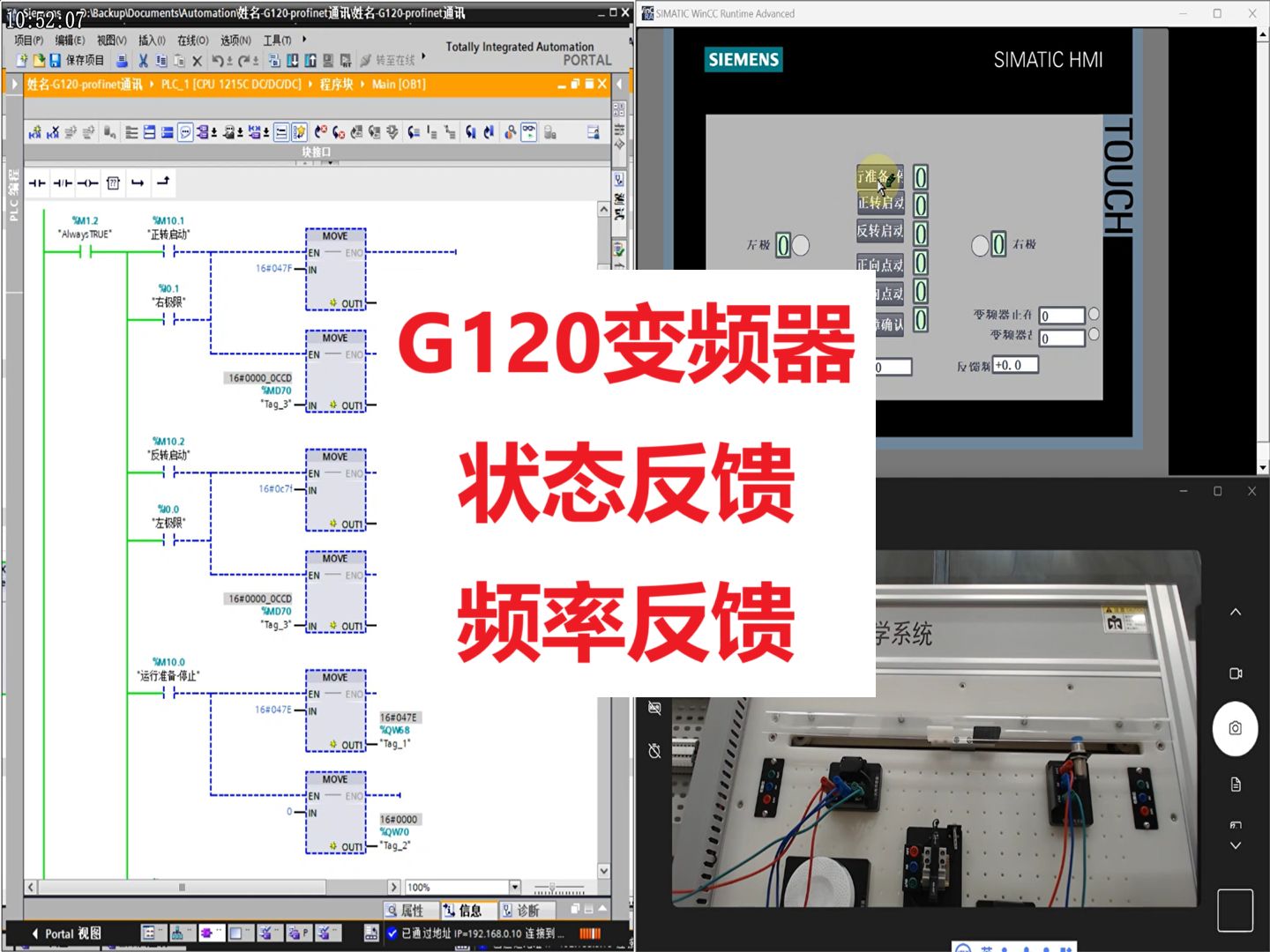The height and width of the screenshot is (952, 1270).
Task: Click the Download to device icon
Action: (x=293, y=61)
